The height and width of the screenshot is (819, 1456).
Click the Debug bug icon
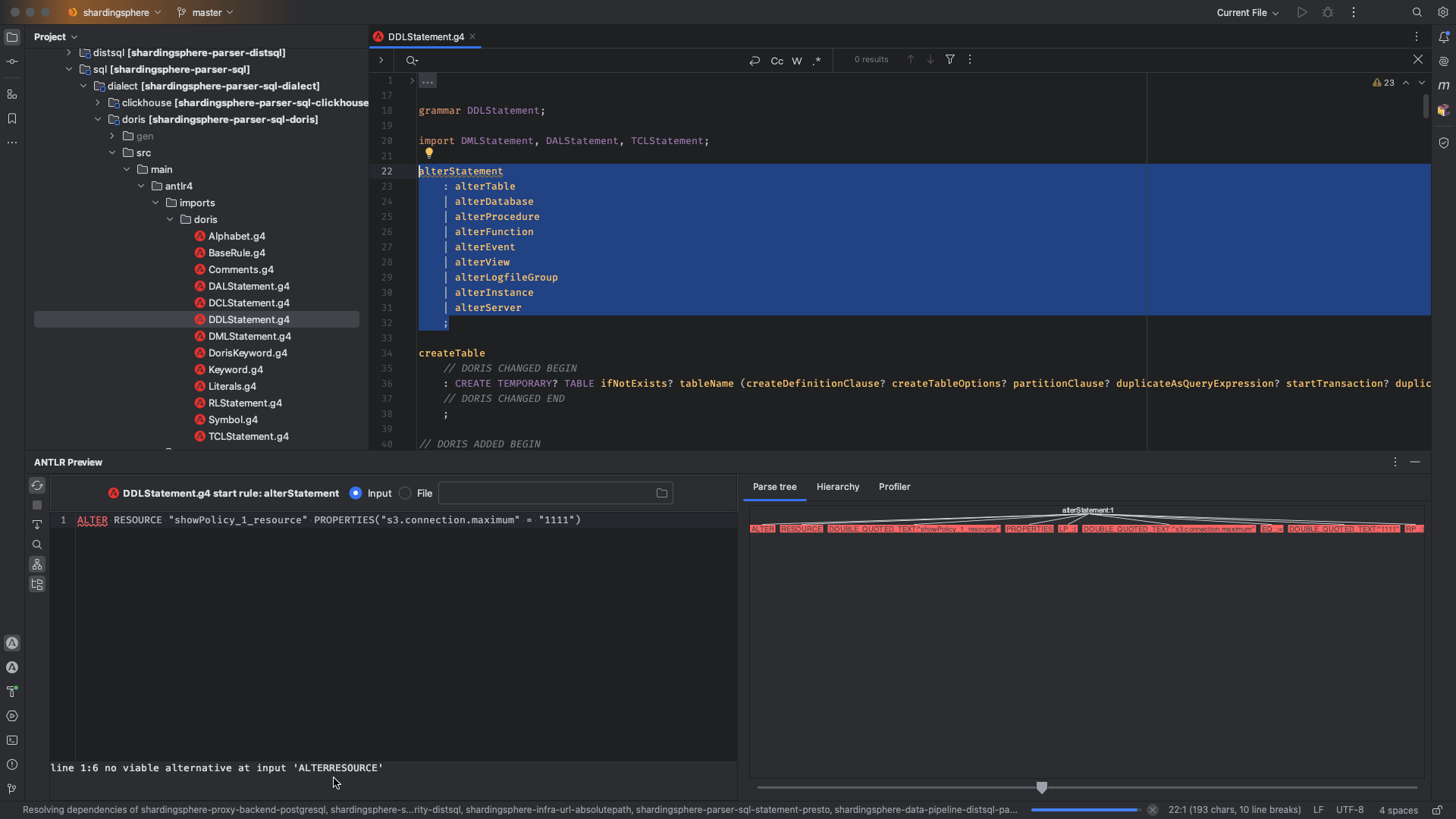pos(1328,13)
